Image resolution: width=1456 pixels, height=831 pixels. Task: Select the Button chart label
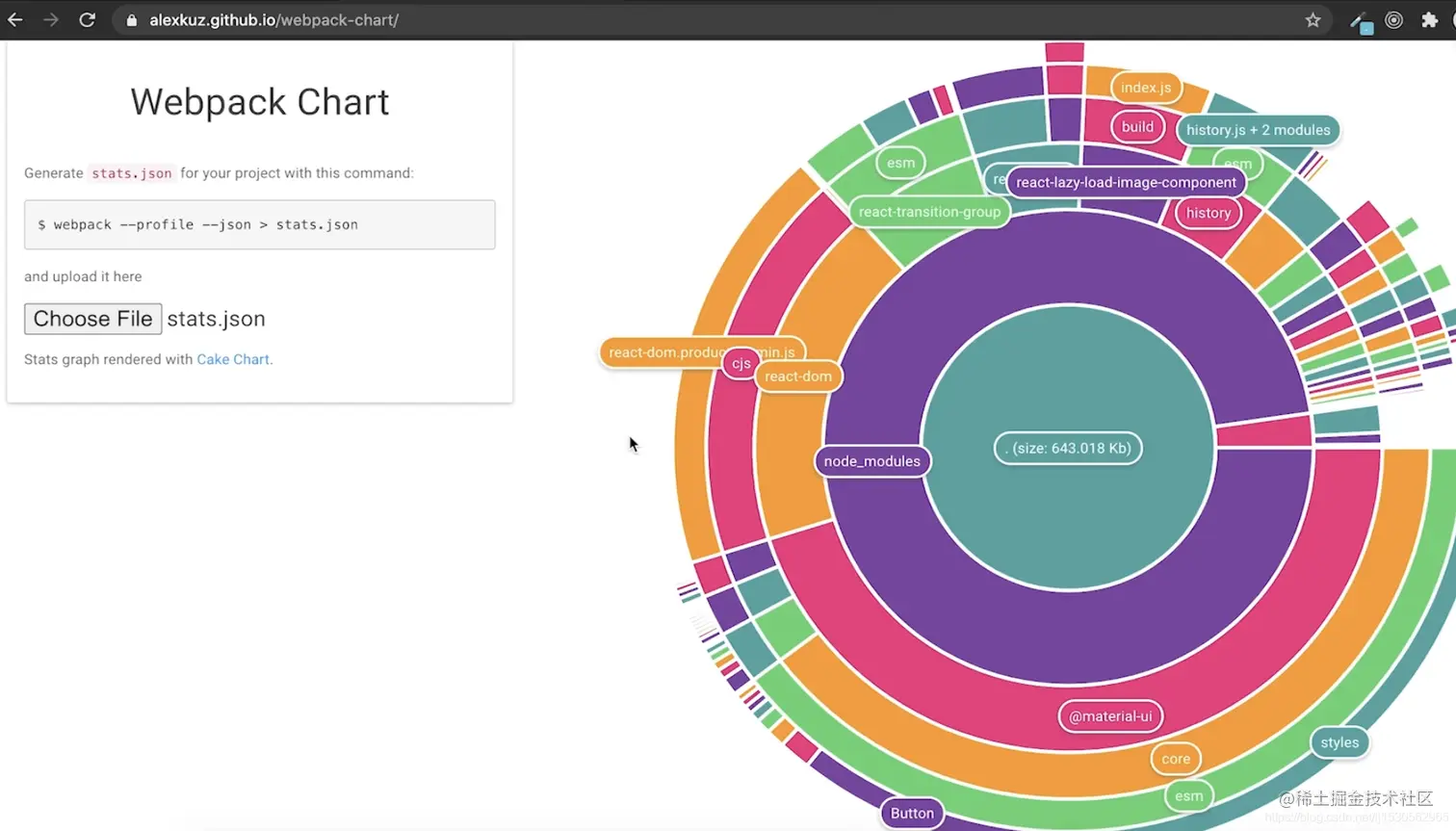click(x=912, y=814)
